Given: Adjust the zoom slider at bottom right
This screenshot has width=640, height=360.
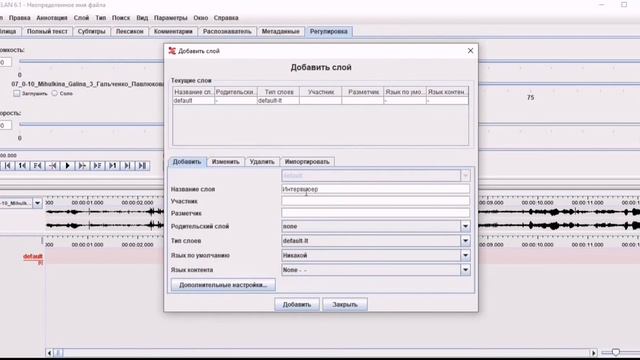Looking at the screenshot, I should tap(616, 352).
